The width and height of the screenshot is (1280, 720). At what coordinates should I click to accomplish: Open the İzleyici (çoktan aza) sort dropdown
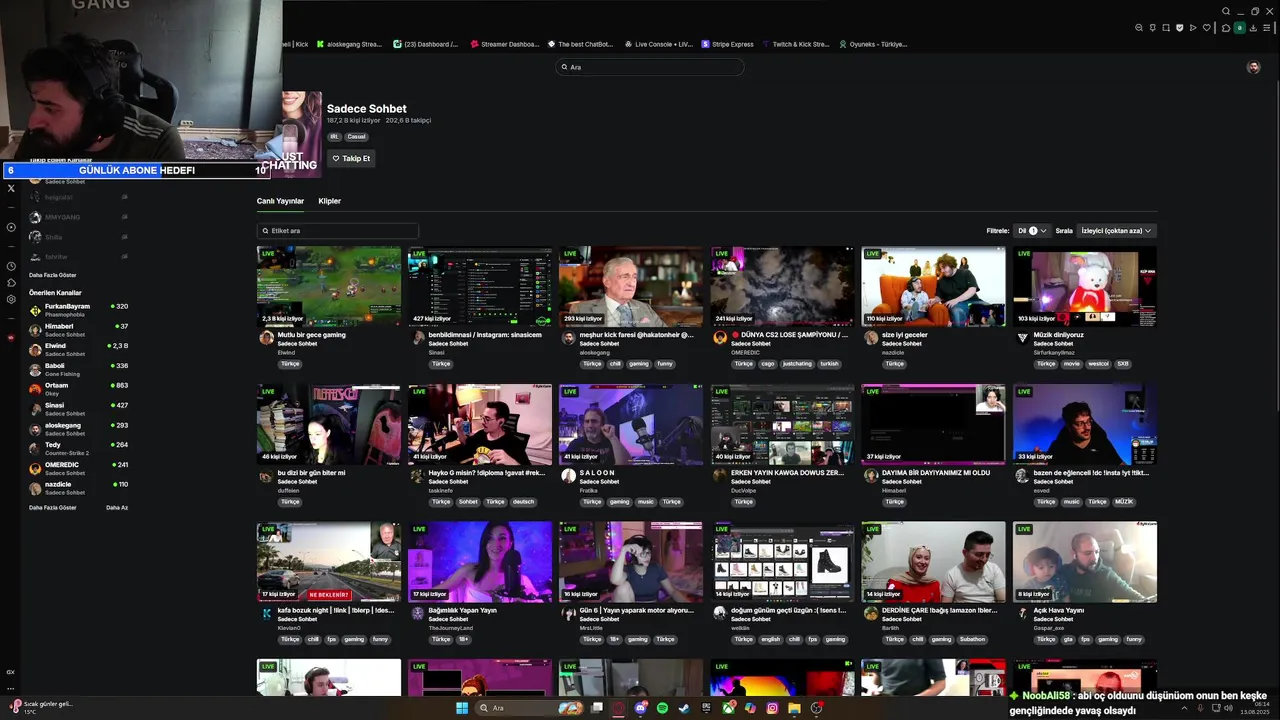(1116, 230)
